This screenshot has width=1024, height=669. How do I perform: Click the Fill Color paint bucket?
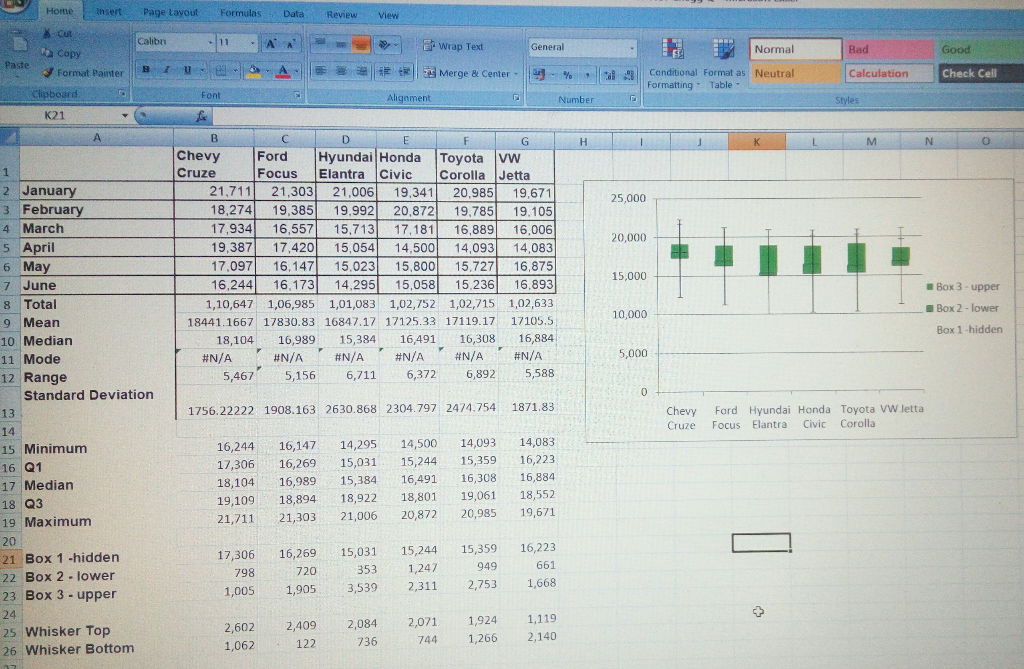coord(253,71)
